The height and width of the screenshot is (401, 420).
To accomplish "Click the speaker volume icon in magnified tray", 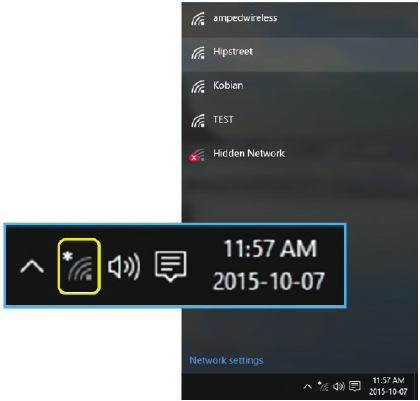I will (124, 267).
